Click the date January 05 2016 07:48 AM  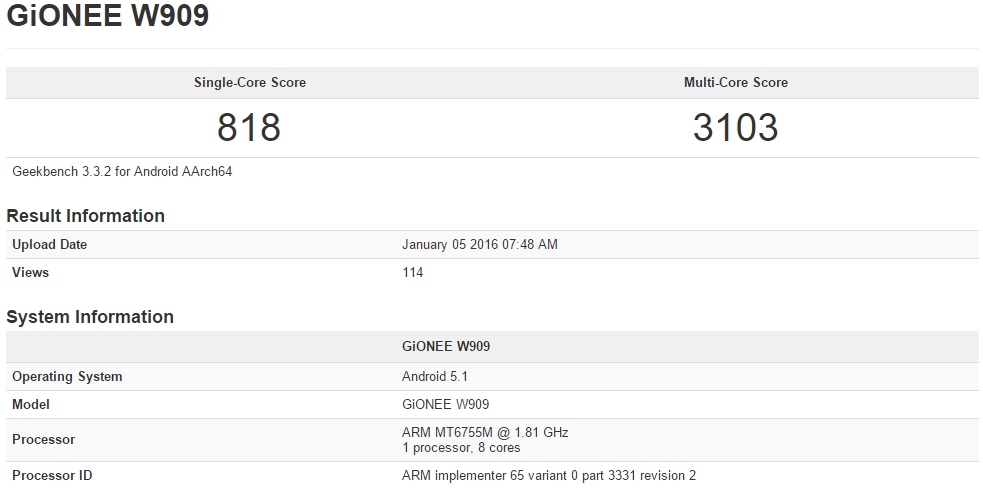480,245
